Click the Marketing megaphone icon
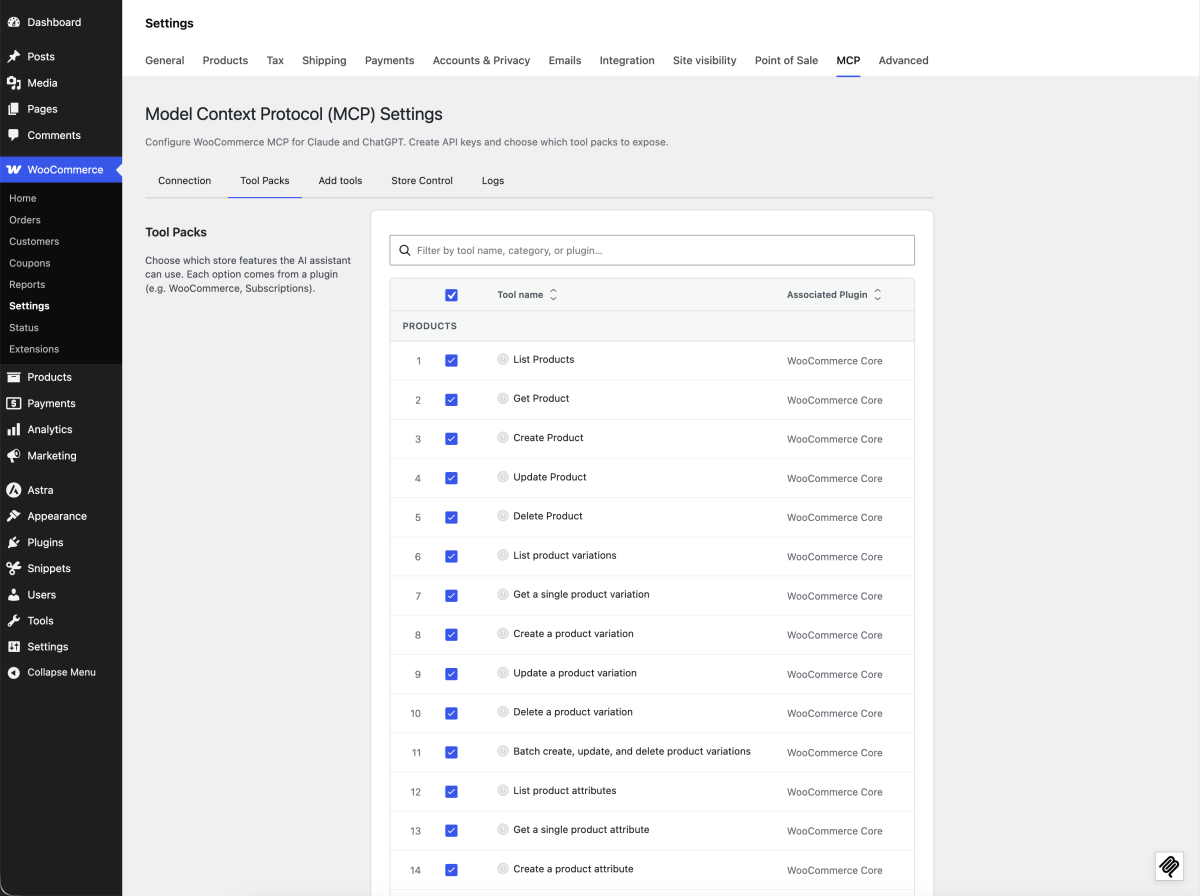The height and width of the screenshot is (896, 1200). pyautogui.click(x=14, y=455)
